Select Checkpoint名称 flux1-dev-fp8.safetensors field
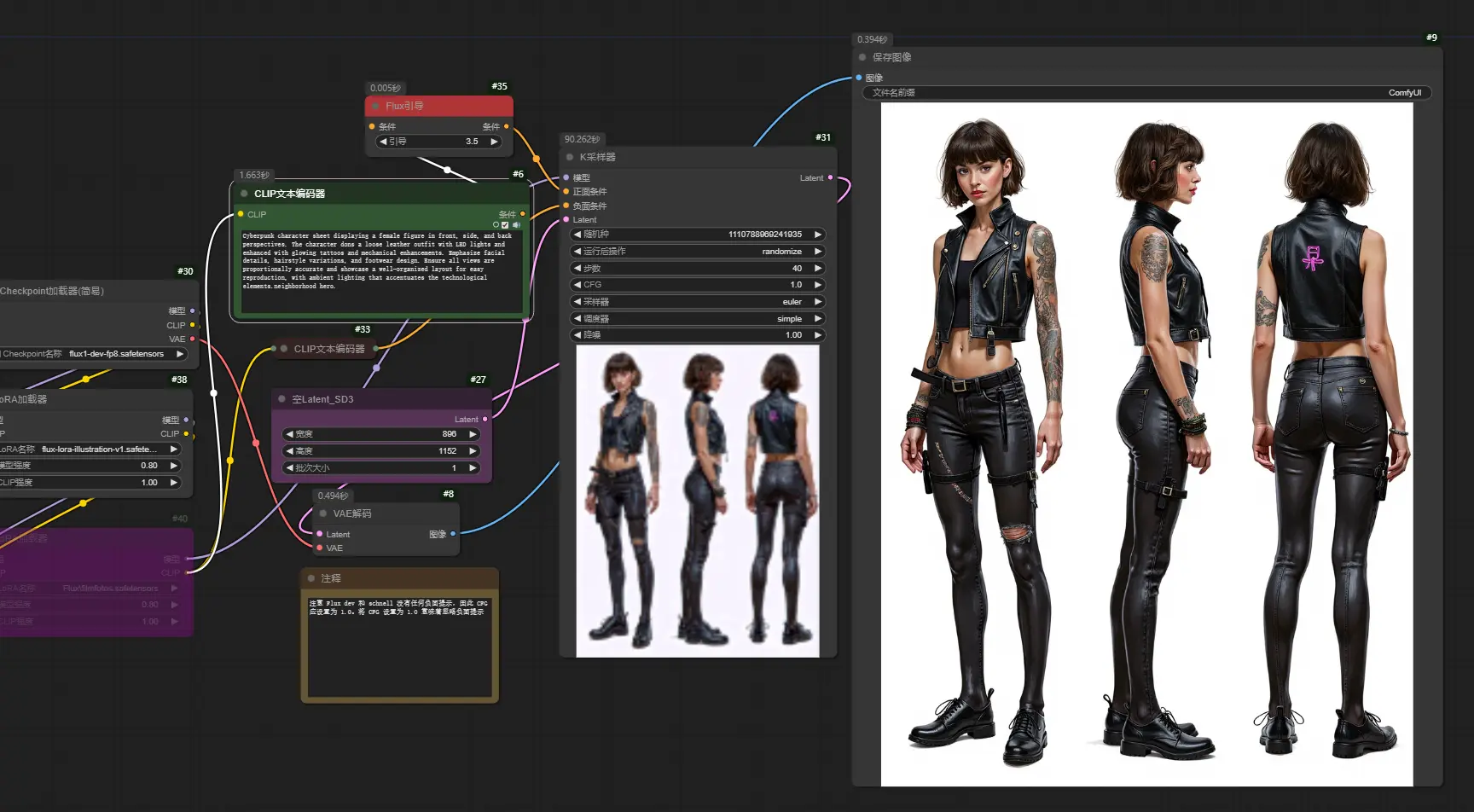Screen dimensions: 1474x812 click(x=92, y=353)
